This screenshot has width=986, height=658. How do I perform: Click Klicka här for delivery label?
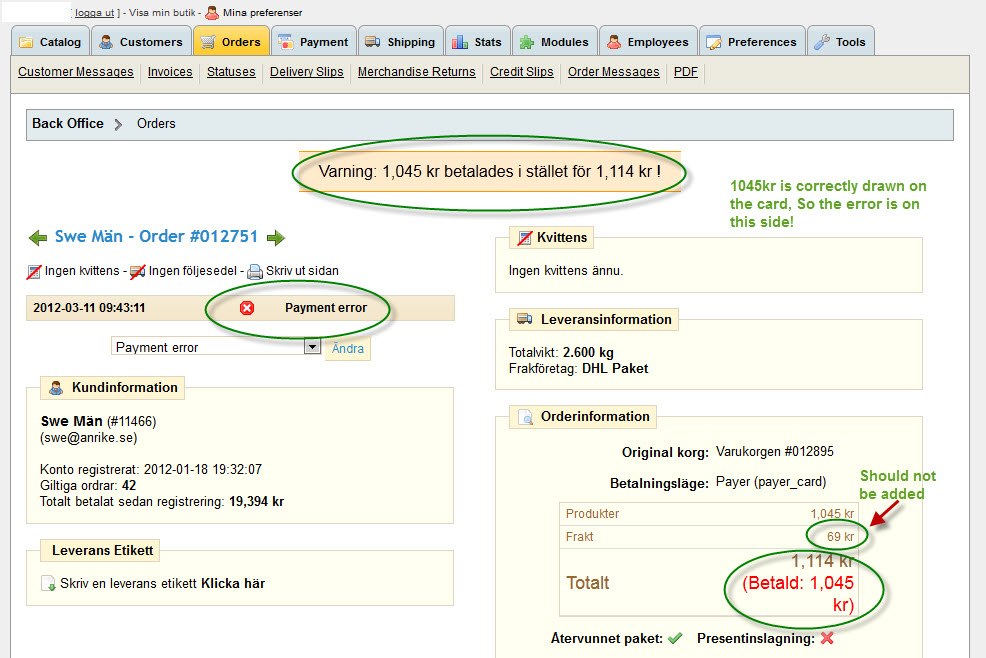(233, 583)
